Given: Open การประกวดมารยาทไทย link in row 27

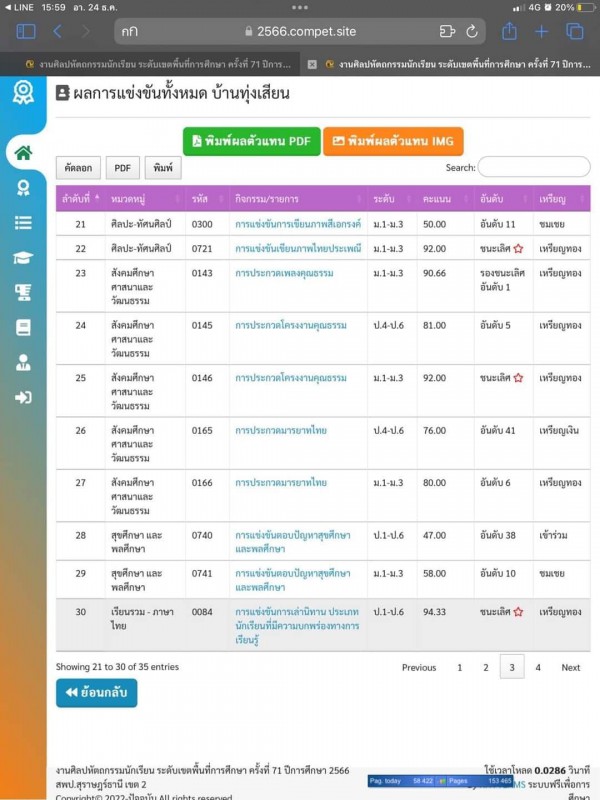Looking at the screenshot, I should [x=281, y=483].
